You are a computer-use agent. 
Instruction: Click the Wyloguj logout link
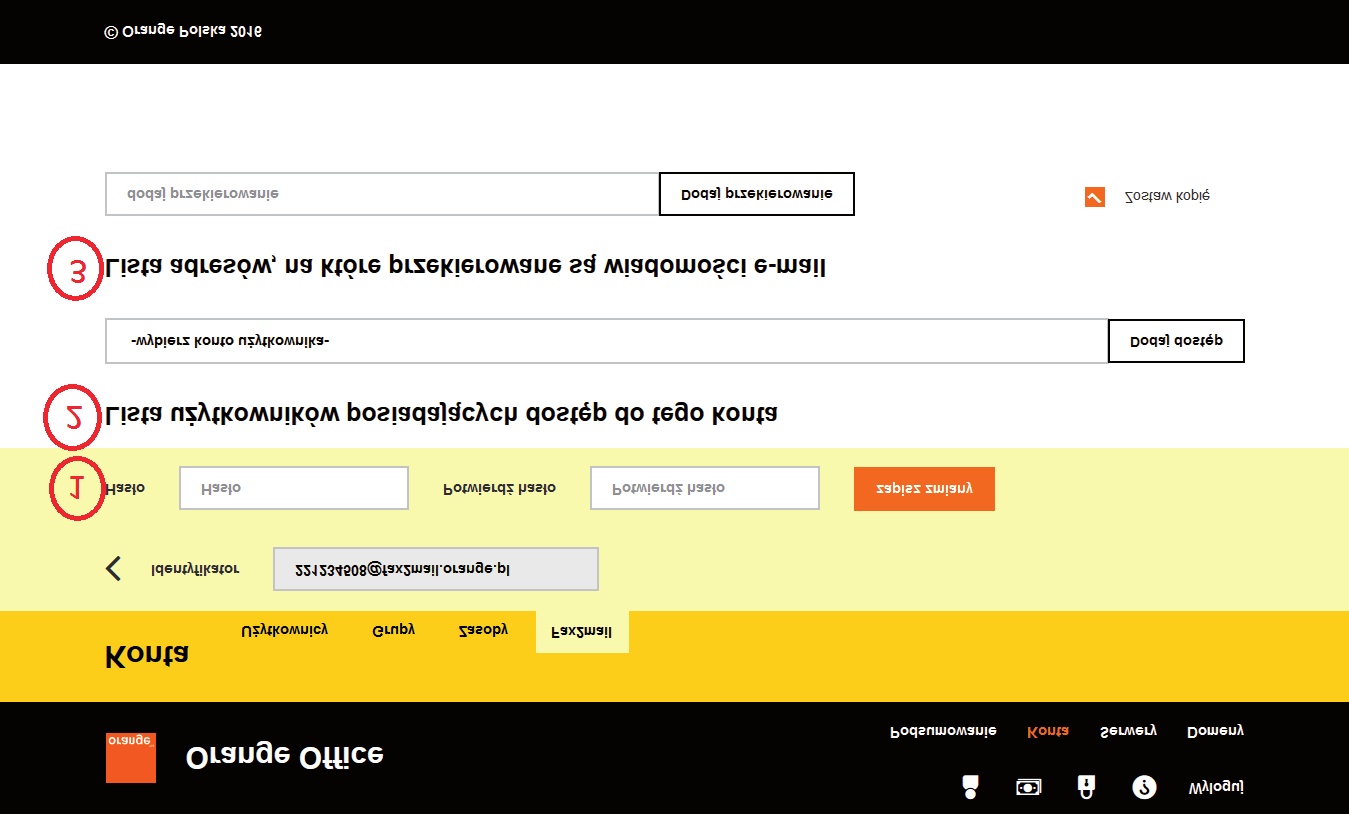[1216, 788]
